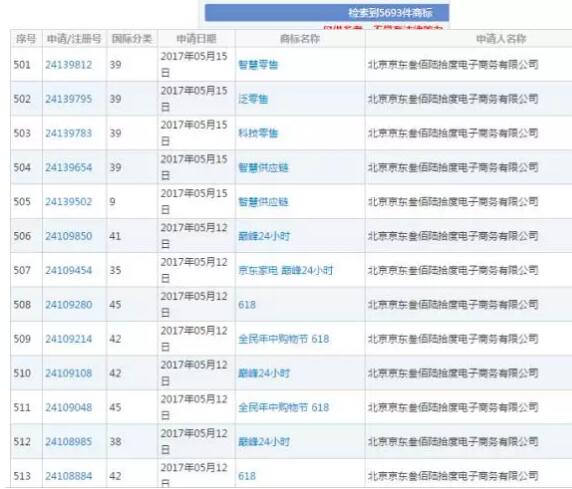Screen dimensions: 572x489
Task: Click the 检索到5693件商标 result banner
Action: tap(327, 13)
